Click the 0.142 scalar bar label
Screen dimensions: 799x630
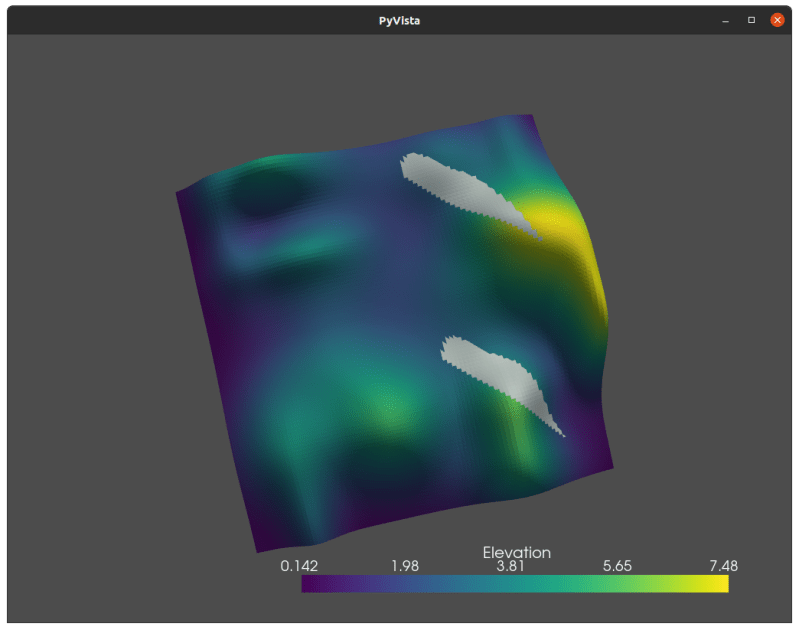pos(299,566)
